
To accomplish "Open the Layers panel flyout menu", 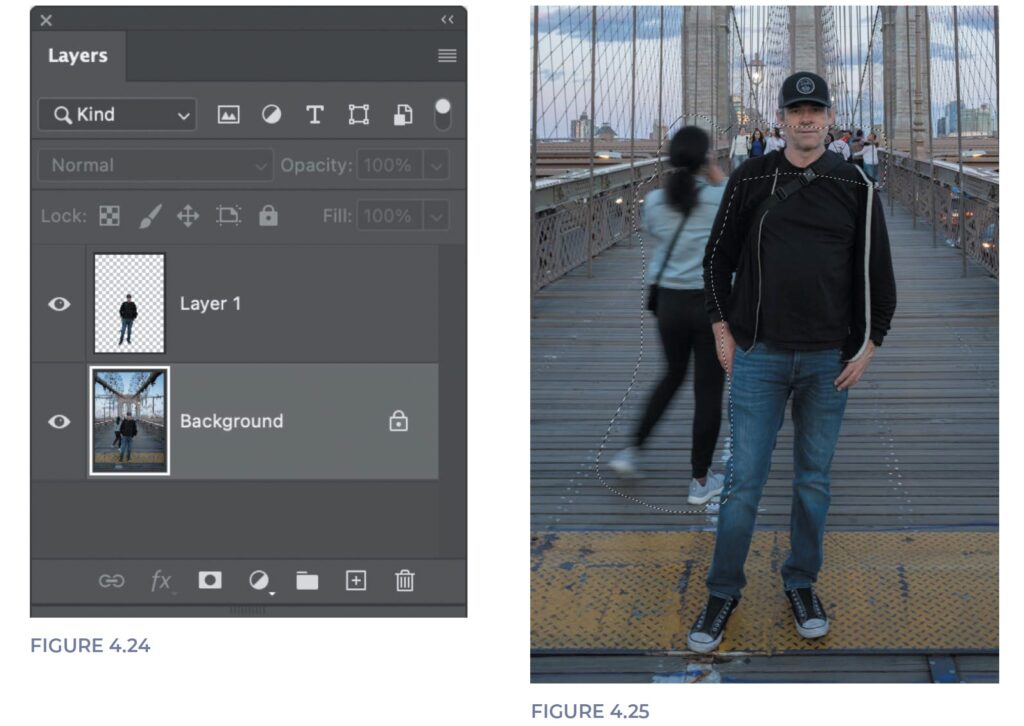I will (x=447, y=56).
